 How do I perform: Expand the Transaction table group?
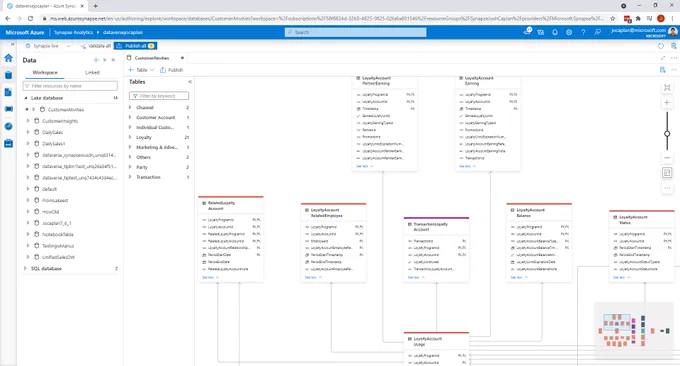click(x=130, y=177)
